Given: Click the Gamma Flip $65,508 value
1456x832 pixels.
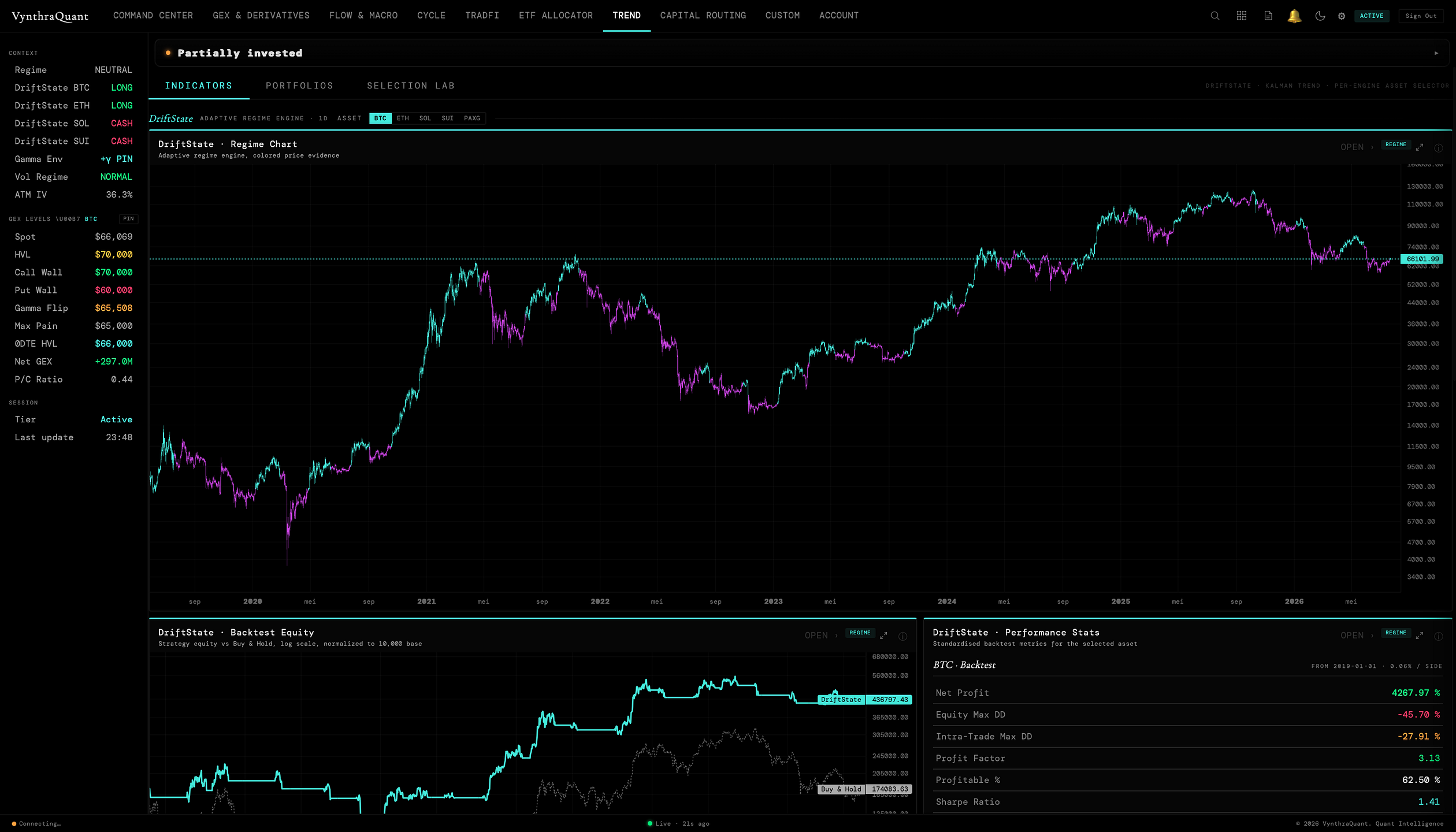Looking at the screenshot, I should [x=114, y=308].
